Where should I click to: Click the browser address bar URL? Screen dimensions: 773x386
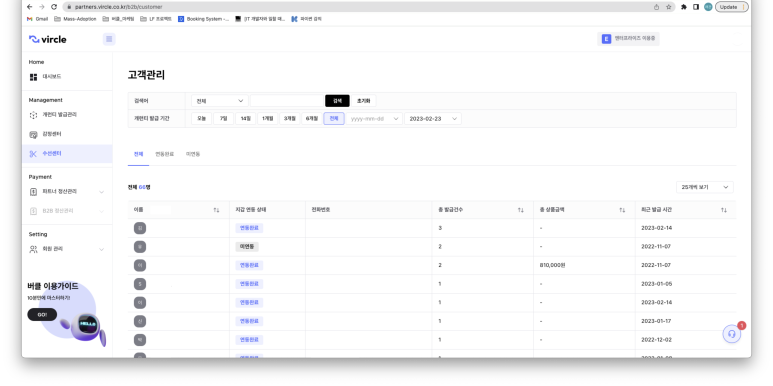118,7
